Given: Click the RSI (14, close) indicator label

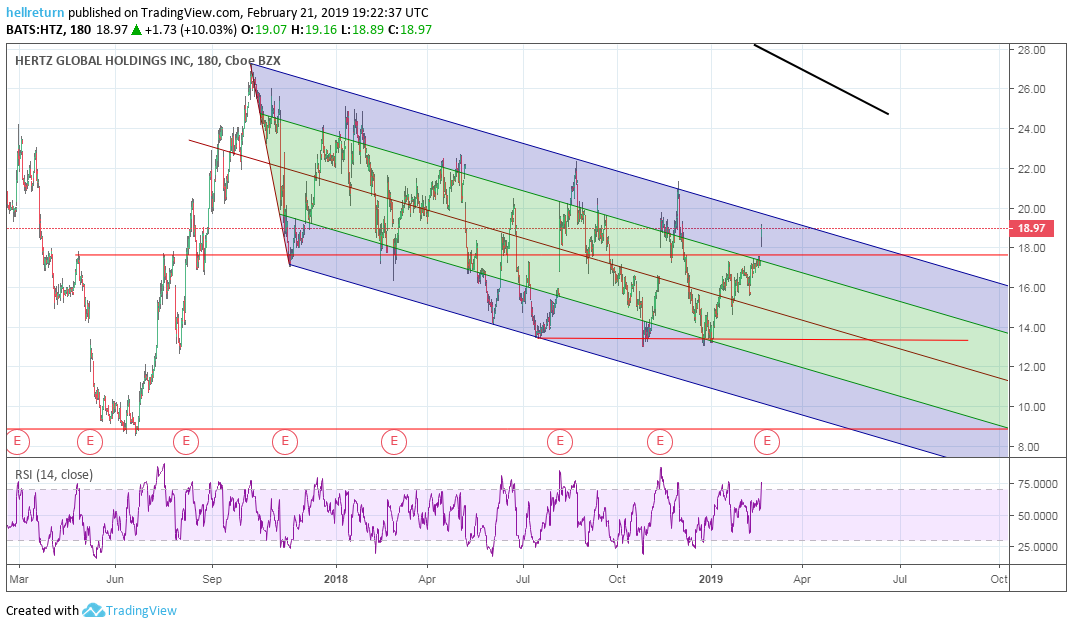Looking at the screenshot, I should tap(54, 474).
